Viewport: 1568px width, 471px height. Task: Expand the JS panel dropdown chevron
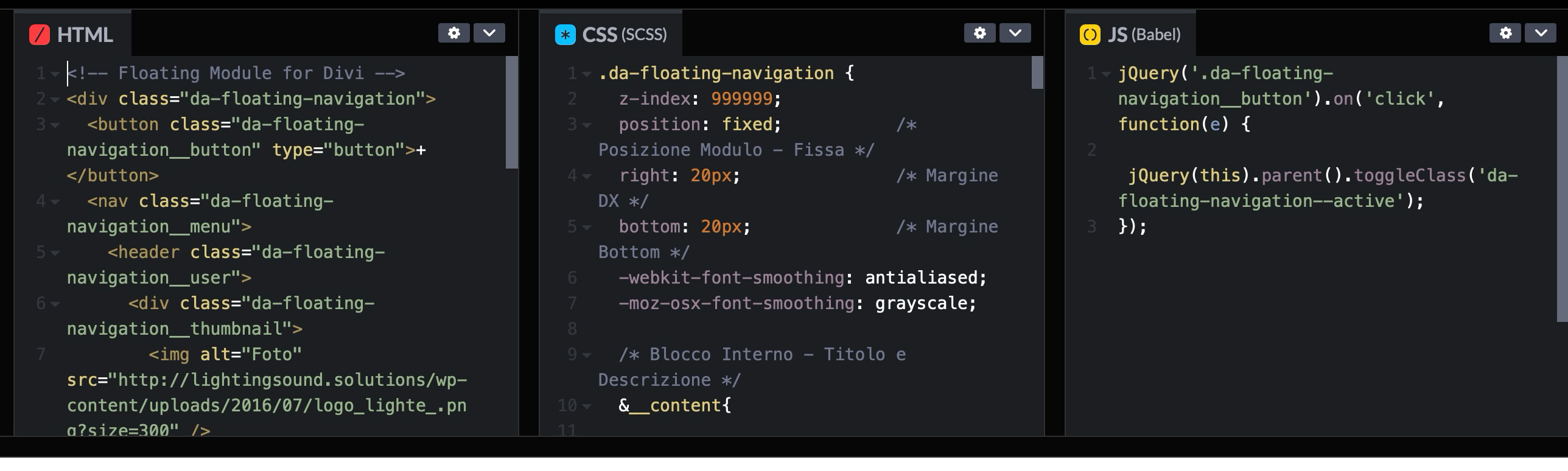pos(1541,33)
